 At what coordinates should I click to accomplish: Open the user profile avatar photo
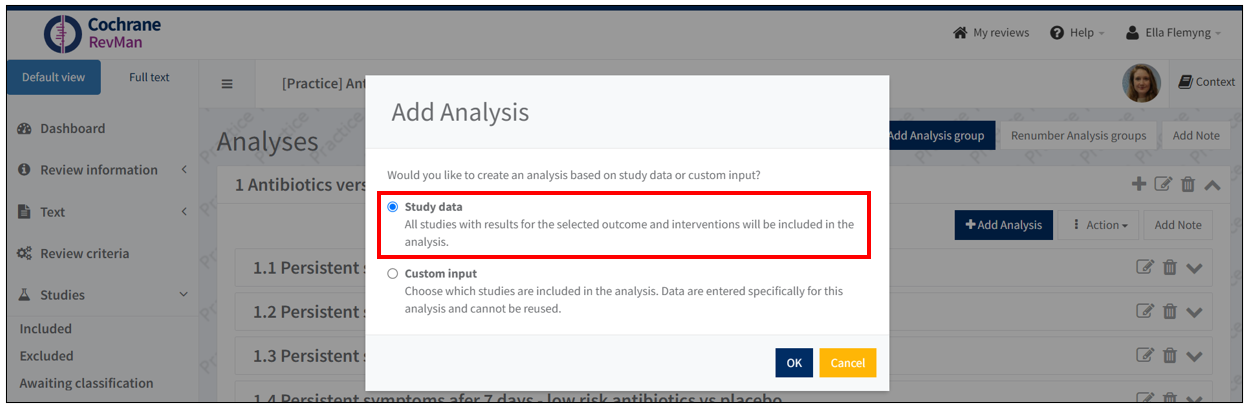(x=1141, y=83)
